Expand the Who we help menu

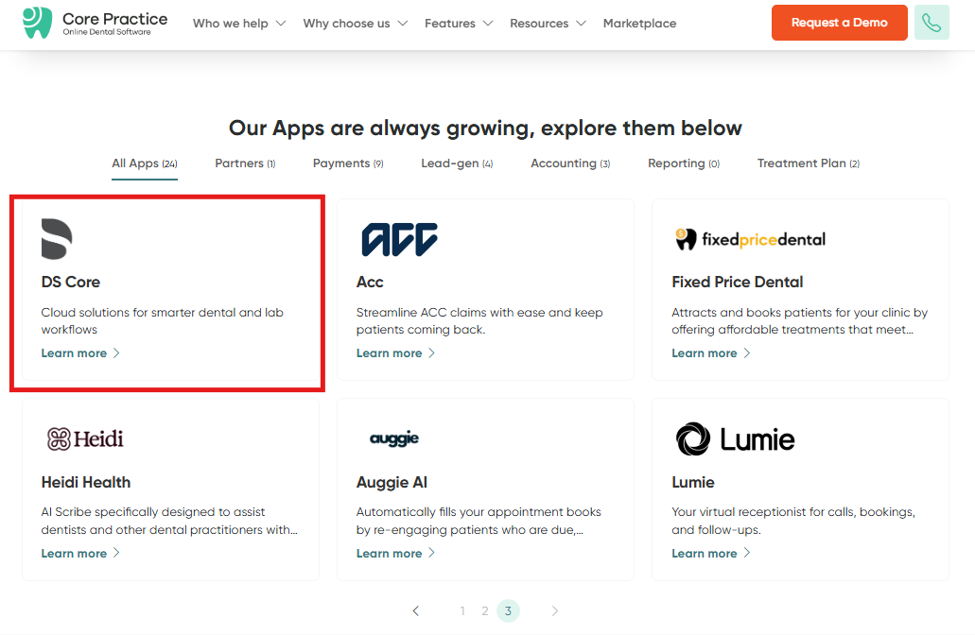239,23
